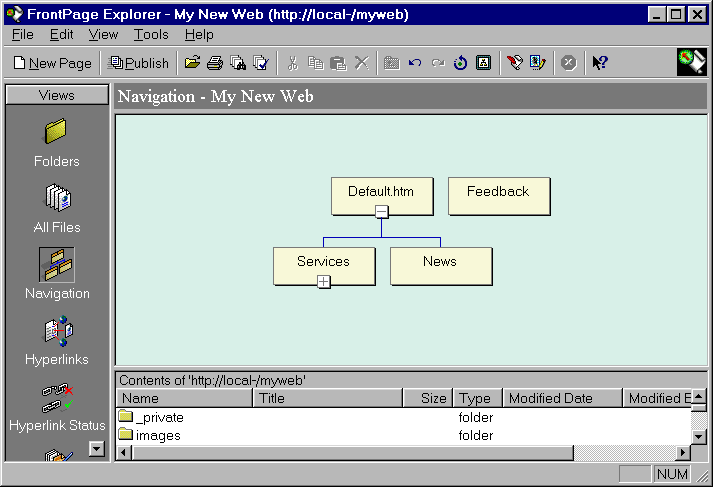Viewport: 713px width, 487px height.
Task: Open the Edit menu
Action: (61, 35)
